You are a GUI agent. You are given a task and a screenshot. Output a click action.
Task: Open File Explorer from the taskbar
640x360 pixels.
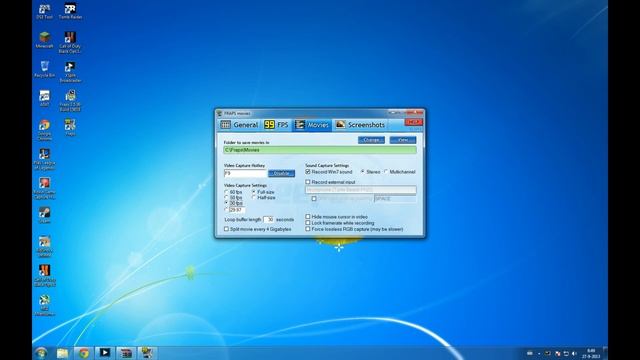coord(62,353)
